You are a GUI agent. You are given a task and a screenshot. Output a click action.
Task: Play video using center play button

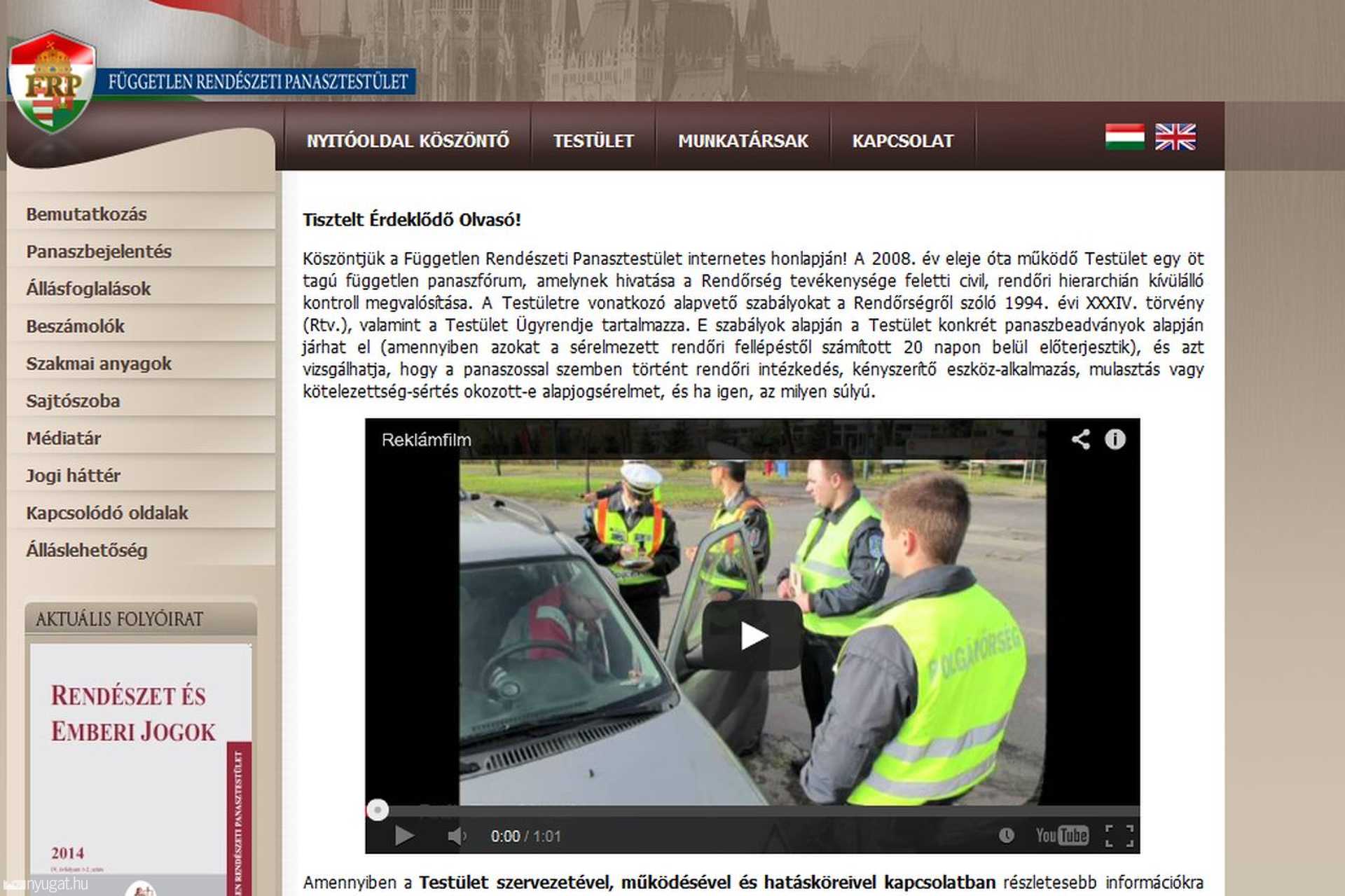[752, 635]
